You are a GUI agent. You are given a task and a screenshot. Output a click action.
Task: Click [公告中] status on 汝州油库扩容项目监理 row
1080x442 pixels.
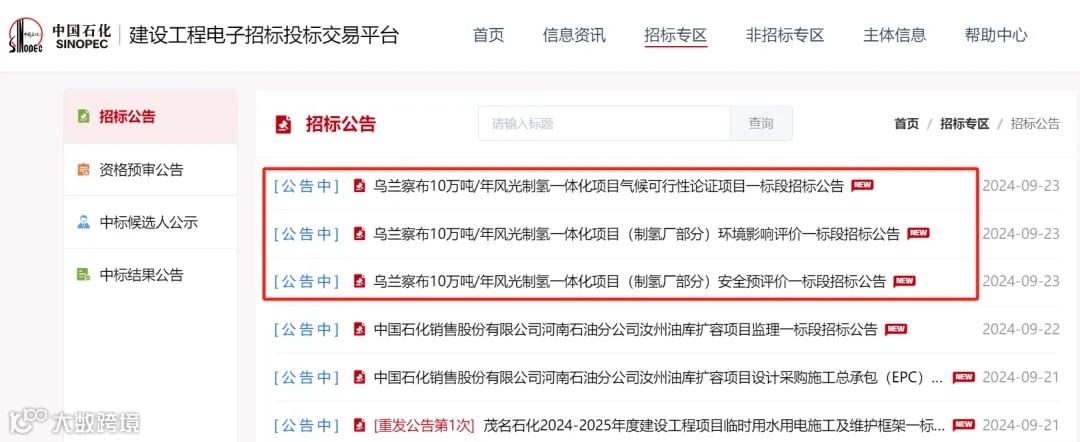point(307,330)
